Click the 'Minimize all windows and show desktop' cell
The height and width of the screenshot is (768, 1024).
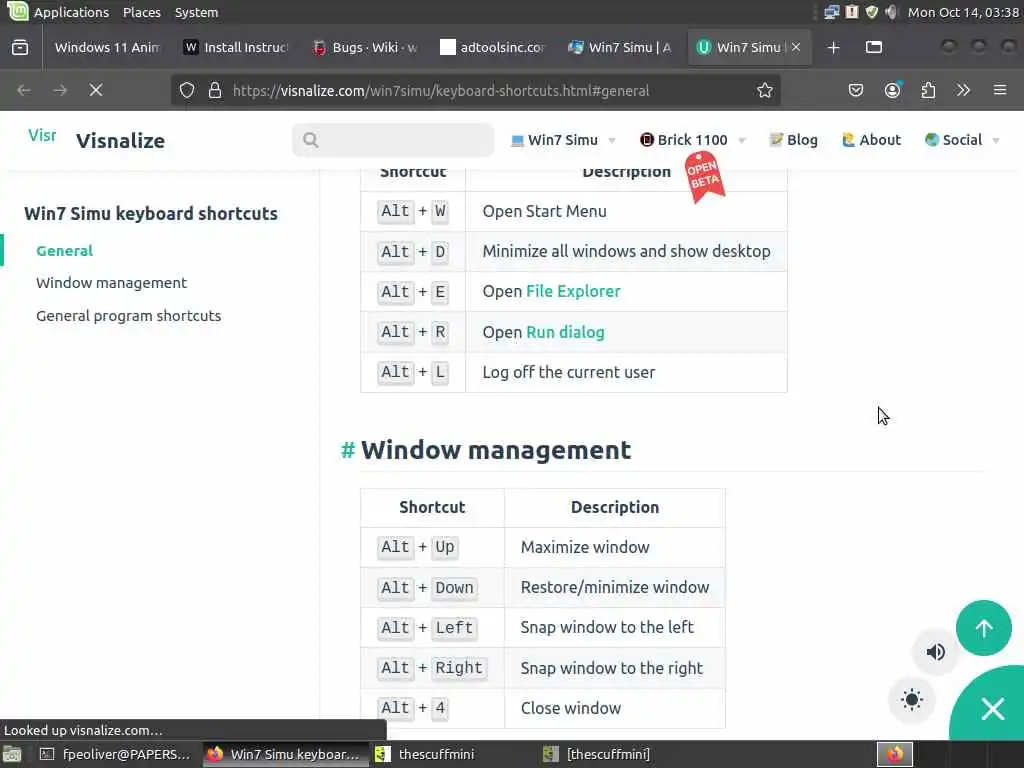626,251
